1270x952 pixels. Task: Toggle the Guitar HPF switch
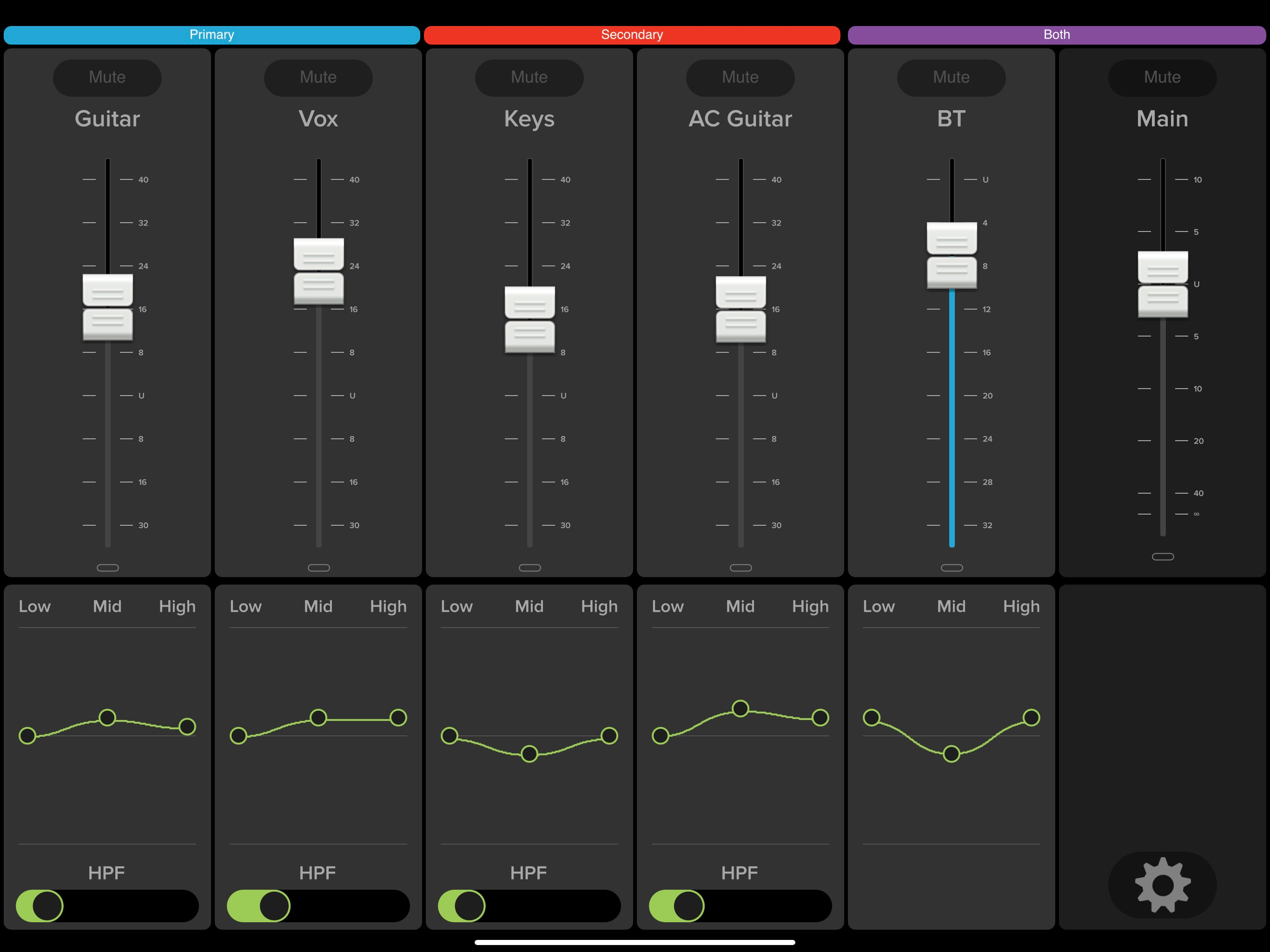[107, 906]
